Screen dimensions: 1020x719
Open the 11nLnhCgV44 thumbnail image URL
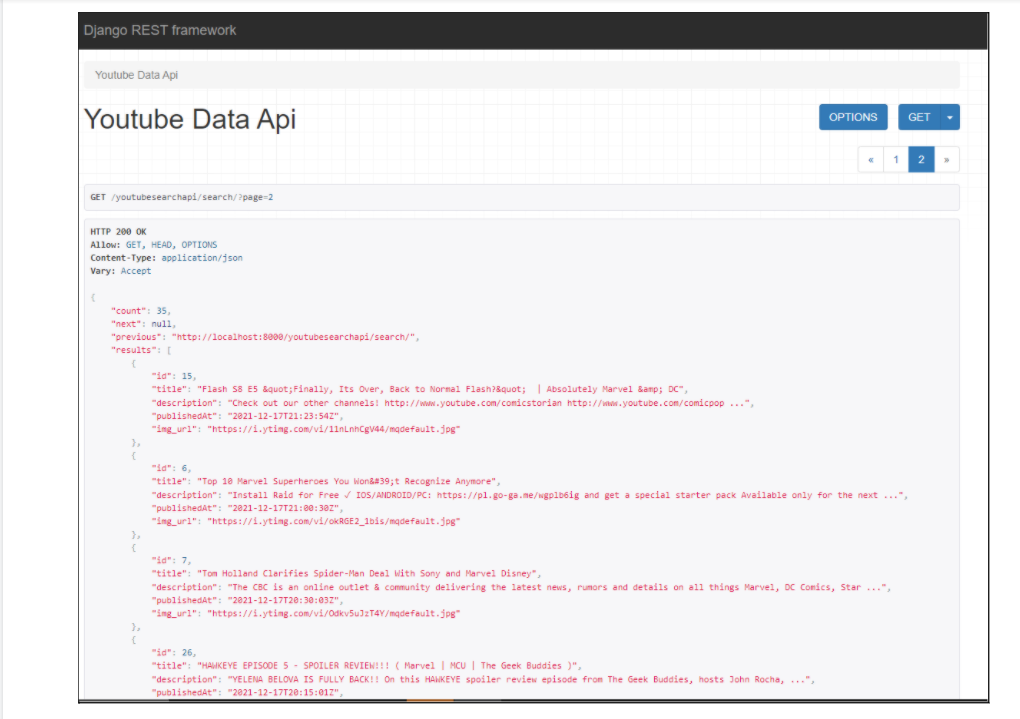tap(334, 429)
